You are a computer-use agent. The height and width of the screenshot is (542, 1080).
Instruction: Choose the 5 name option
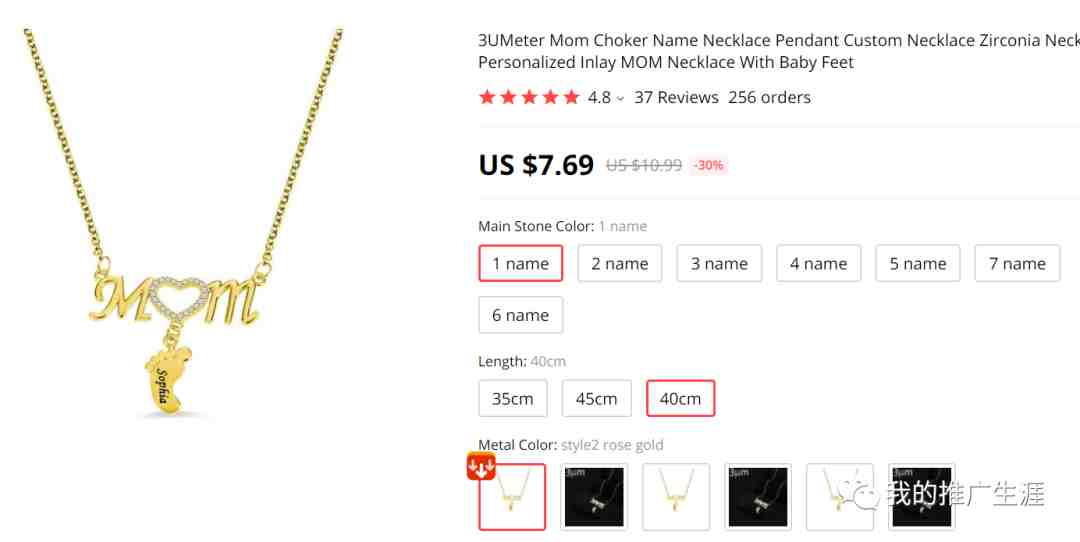point(917,263)
